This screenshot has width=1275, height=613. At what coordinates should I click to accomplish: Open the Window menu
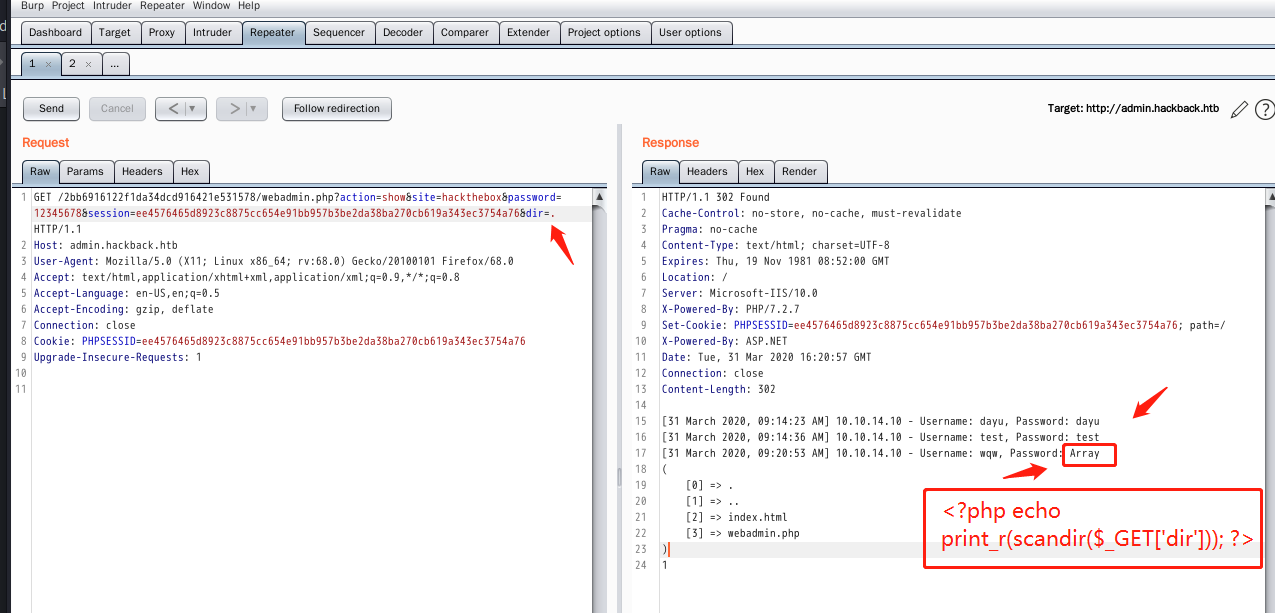pos(212,6)
